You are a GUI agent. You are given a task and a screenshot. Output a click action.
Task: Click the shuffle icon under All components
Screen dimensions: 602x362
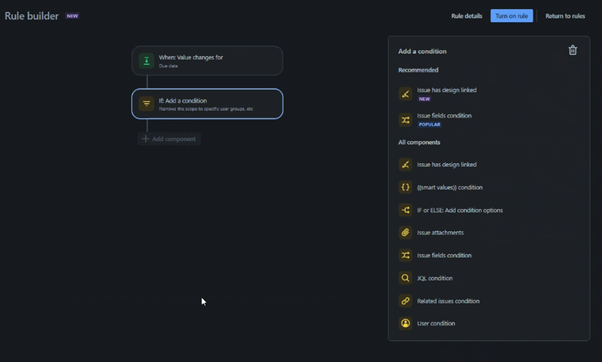point(405,255)
